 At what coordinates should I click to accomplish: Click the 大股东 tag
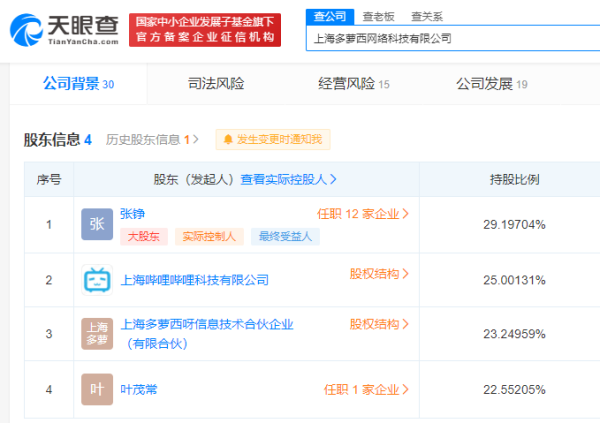144,237
